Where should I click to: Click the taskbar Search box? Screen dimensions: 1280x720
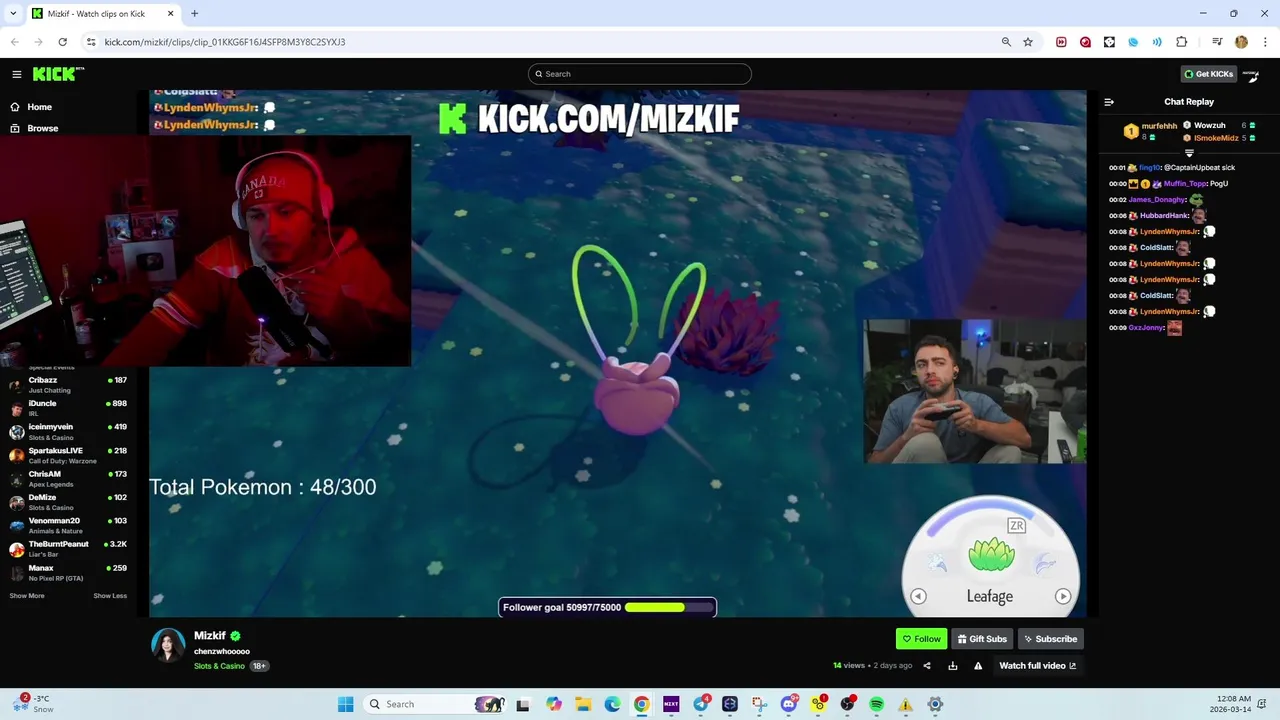coord(434,704)
